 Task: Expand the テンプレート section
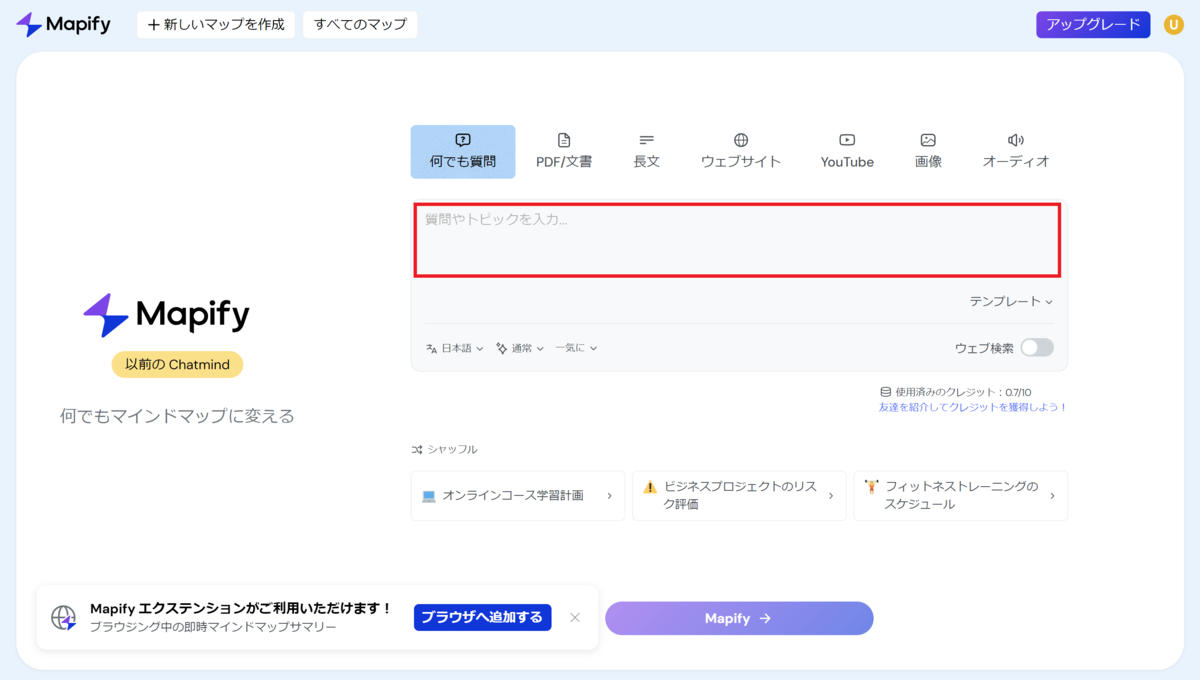1012,301
